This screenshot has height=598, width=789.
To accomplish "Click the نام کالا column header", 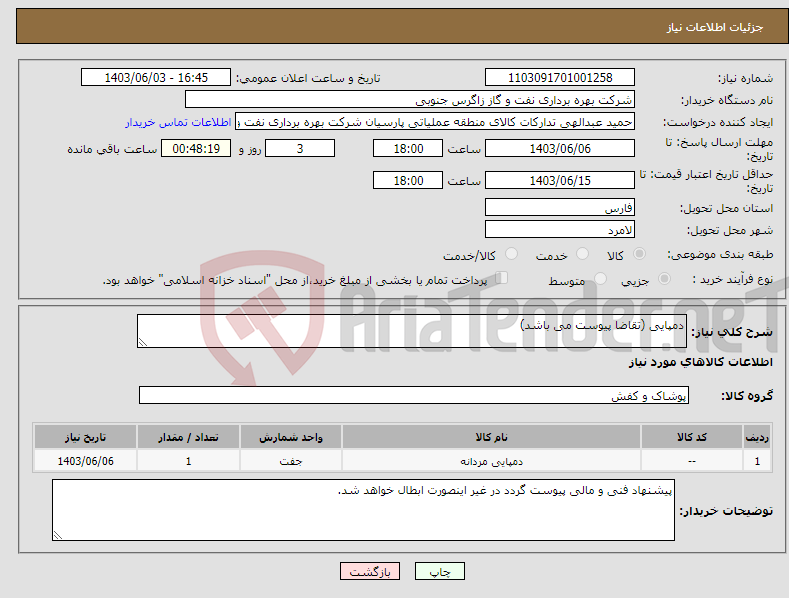I will 491,437.
